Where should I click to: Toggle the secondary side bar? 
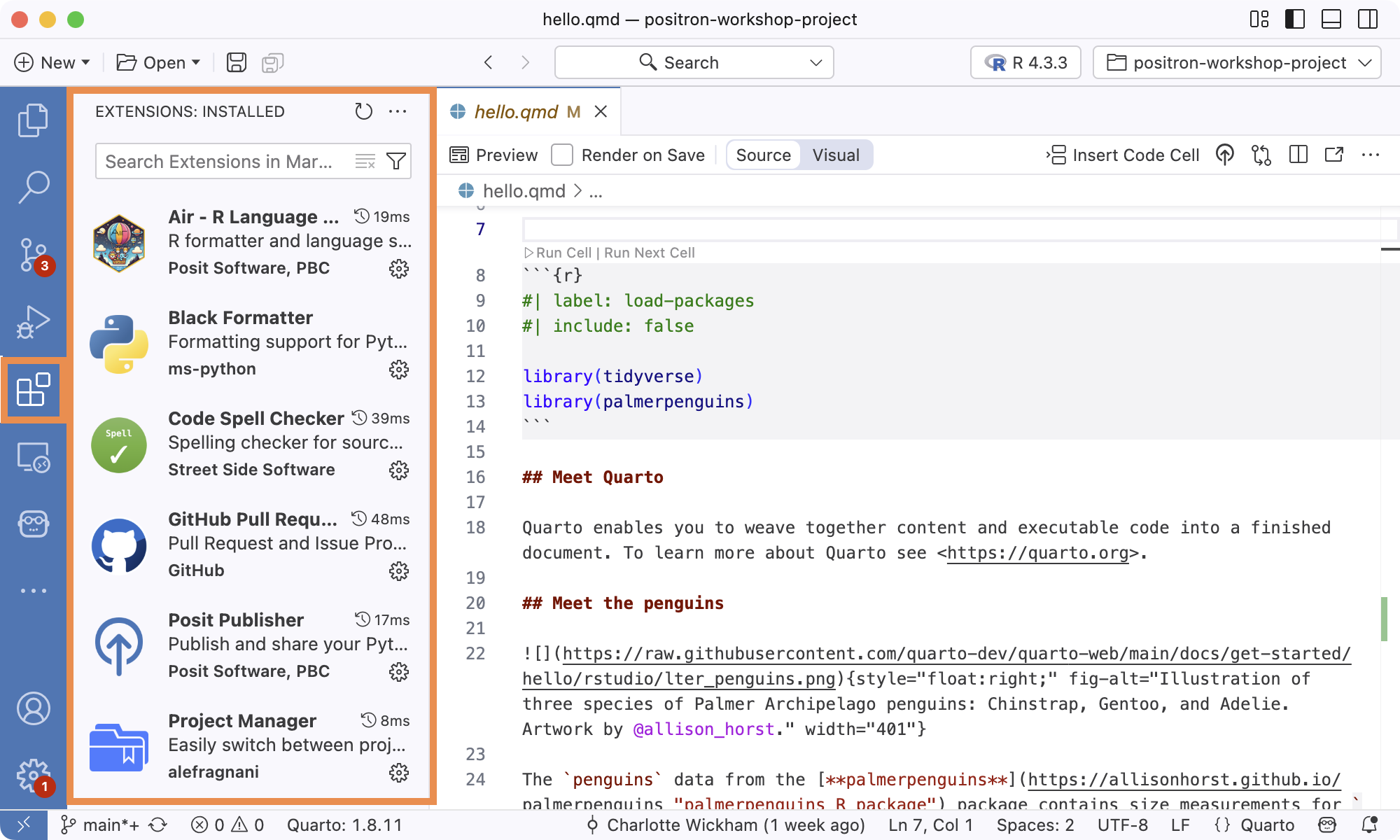point(1368,19)
